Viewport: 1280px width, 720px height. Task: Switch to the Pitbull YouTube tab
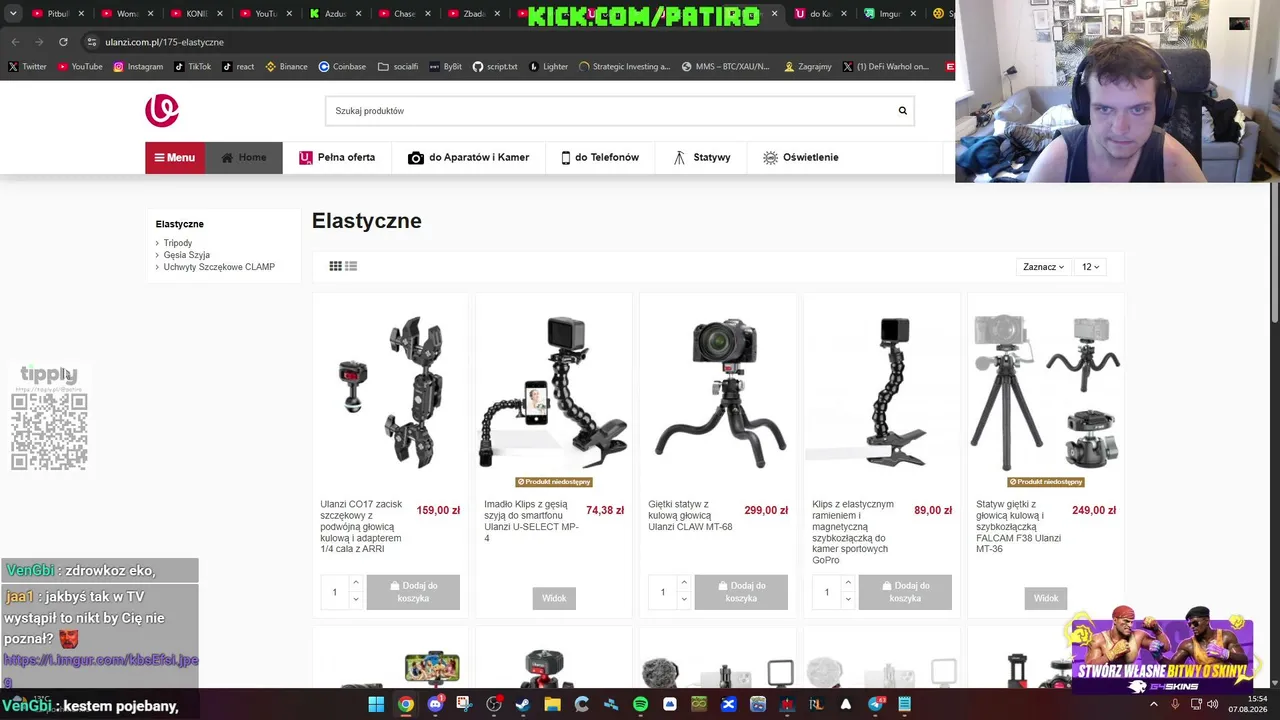click(x=58, y=14)
